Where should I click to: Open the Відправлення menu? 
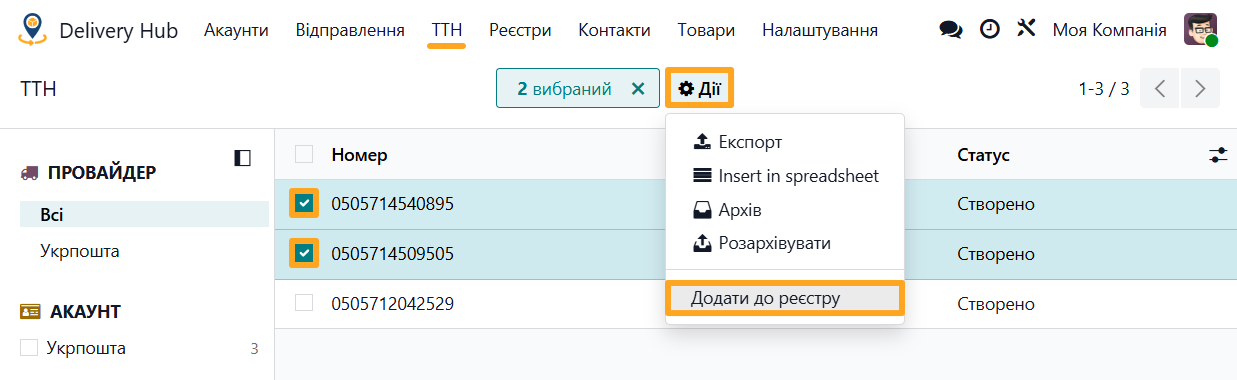350,30
